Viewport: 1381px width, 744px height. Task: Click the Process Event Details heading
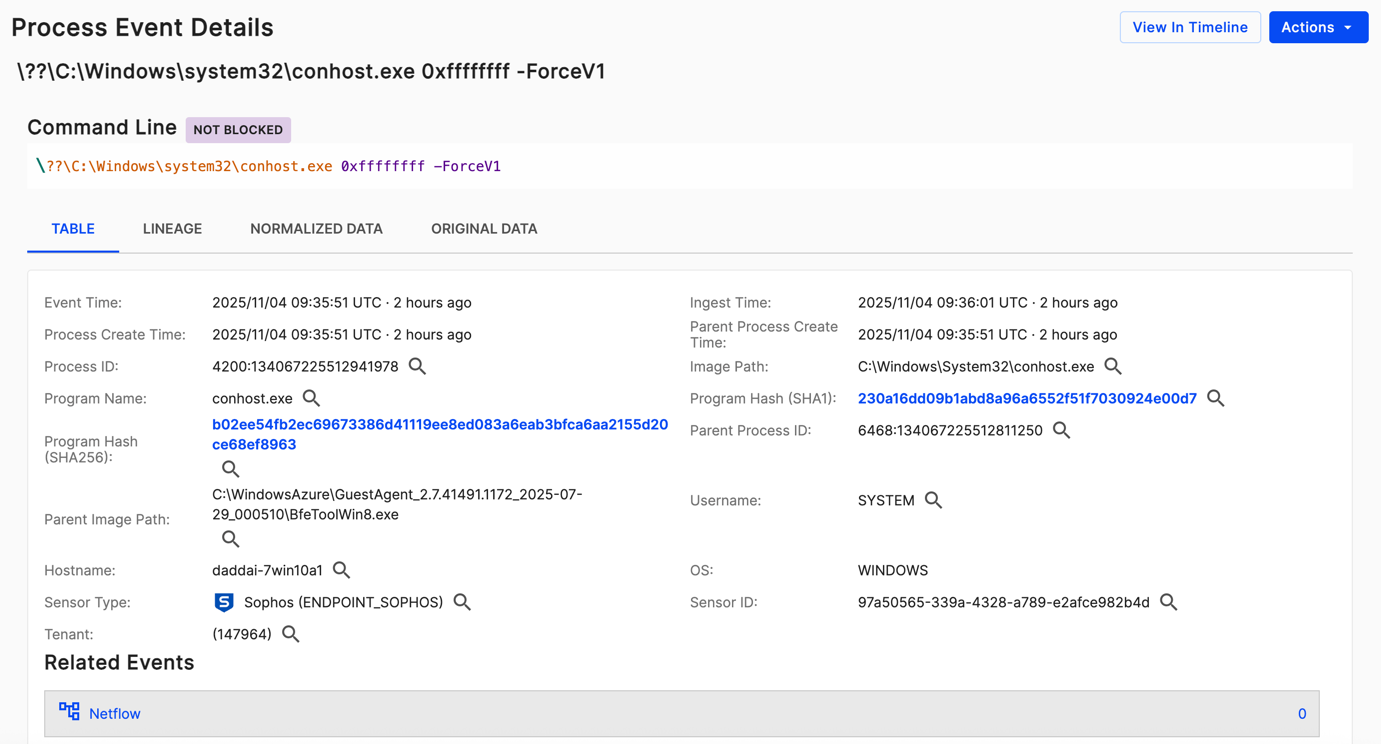click(x=142, y=27)
